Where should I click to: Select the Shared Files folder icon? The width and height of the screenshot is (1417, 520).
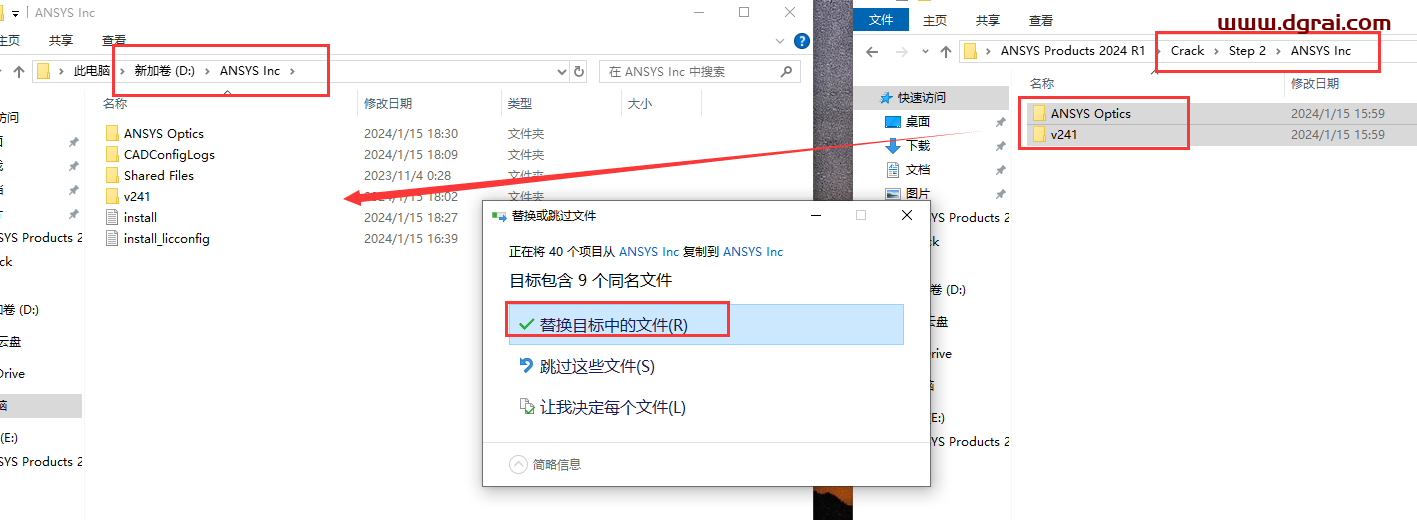[112, 175]
